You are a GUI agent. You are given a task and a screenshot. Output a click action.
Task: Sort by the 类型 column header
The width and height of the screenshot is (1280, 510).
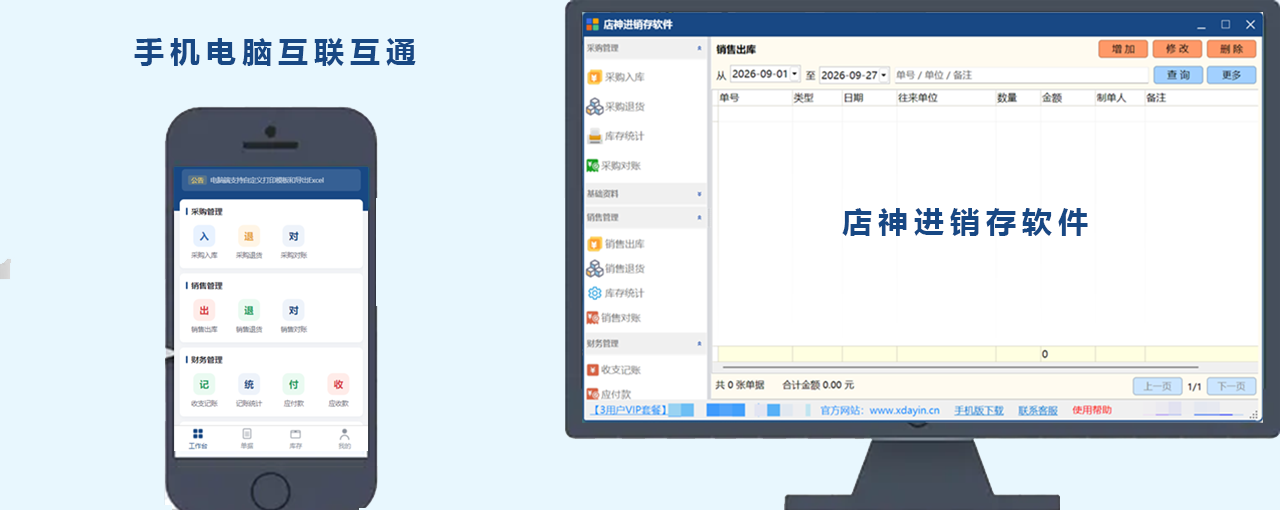pyautogui.click(x=817, y=98)
